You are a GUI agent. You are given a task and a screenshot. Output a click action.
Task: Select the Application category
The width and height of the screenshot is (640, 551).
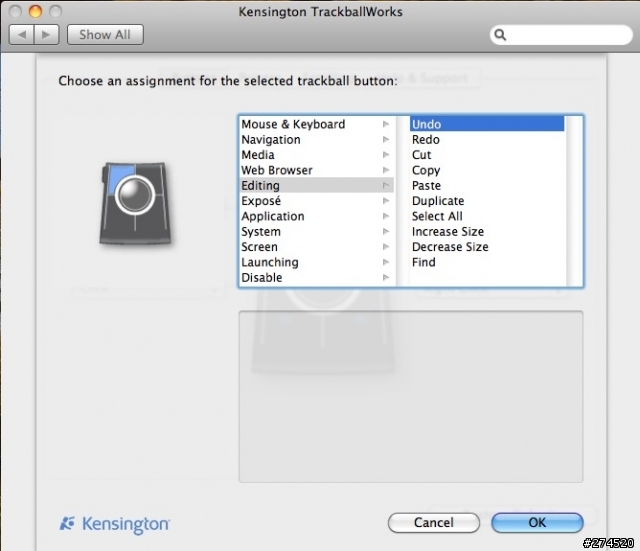(316, 216)
